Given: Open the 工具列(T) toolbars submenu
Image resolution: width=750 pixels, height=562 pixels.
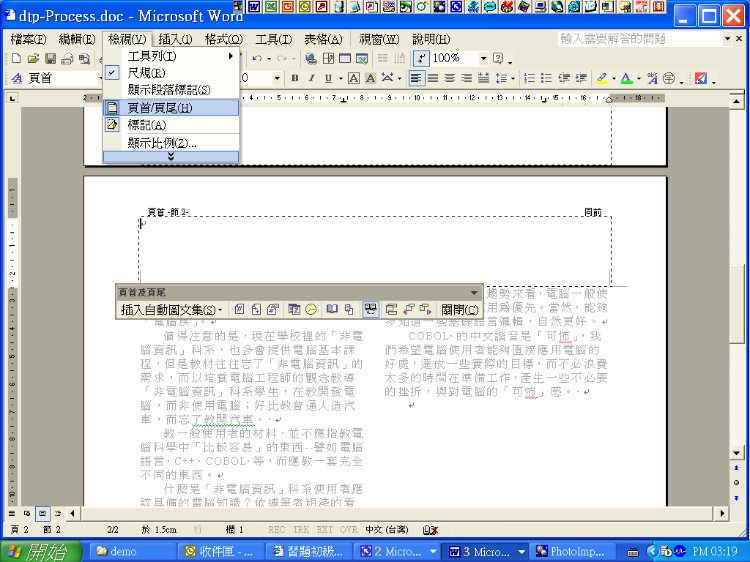Looking at the screenshot, I should [171, 56].
